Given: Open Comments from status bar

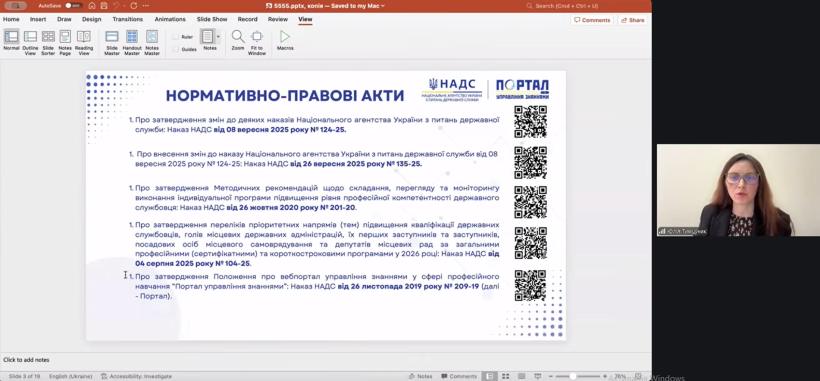Looking at the screenshot, I should (459, 376).
